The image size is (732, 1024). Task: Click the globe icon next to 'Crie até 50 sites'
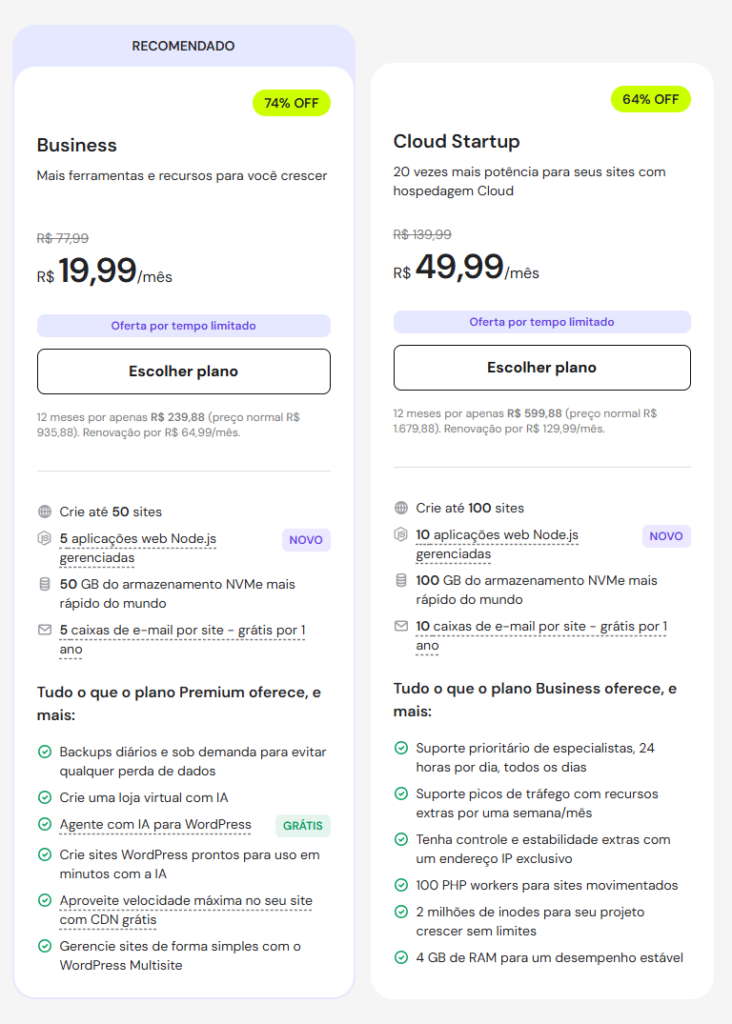coord(45,511)
